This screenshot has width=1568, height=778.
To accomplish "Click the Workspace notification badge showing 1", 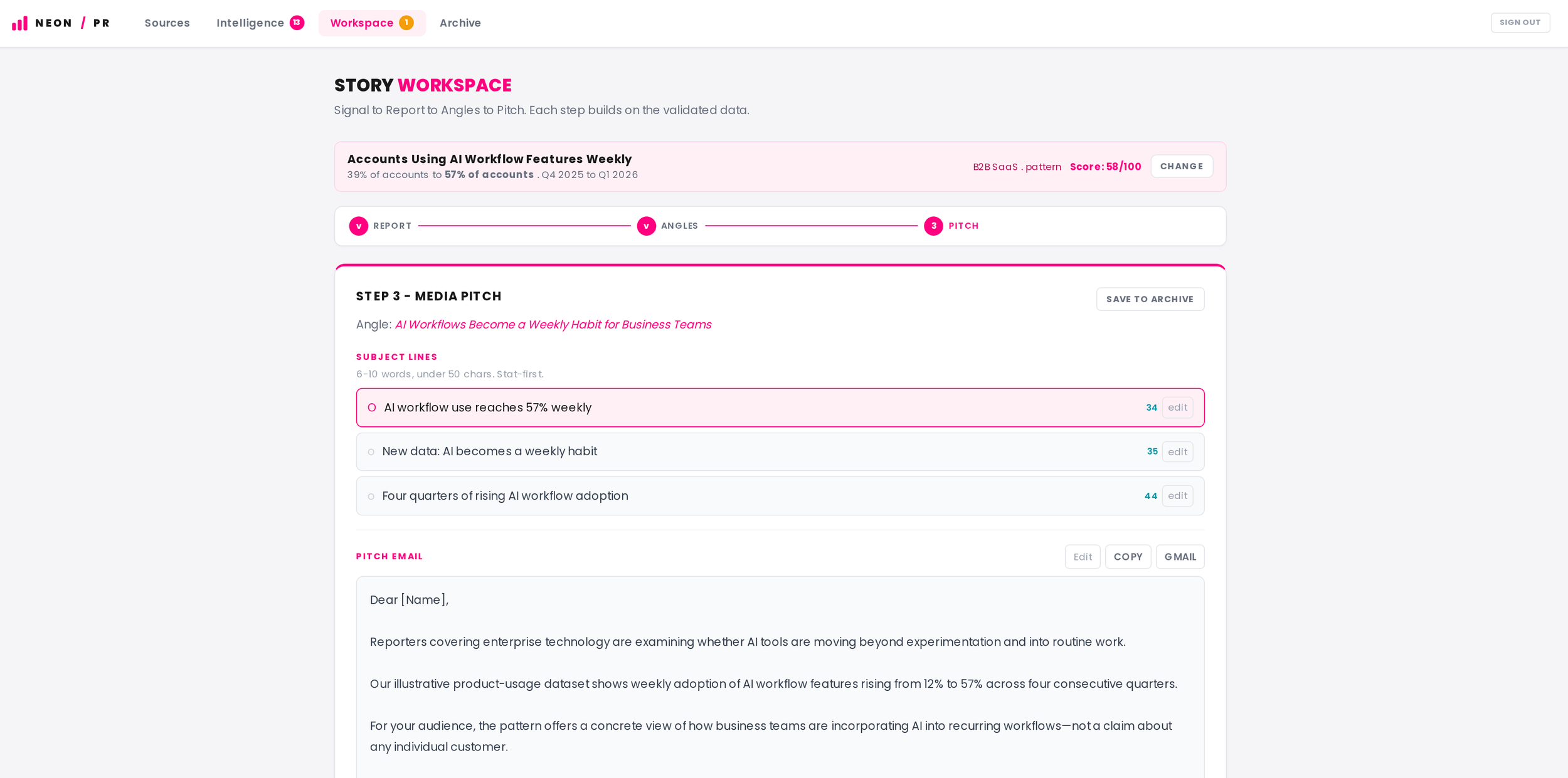I will click(x=406, y=23).
